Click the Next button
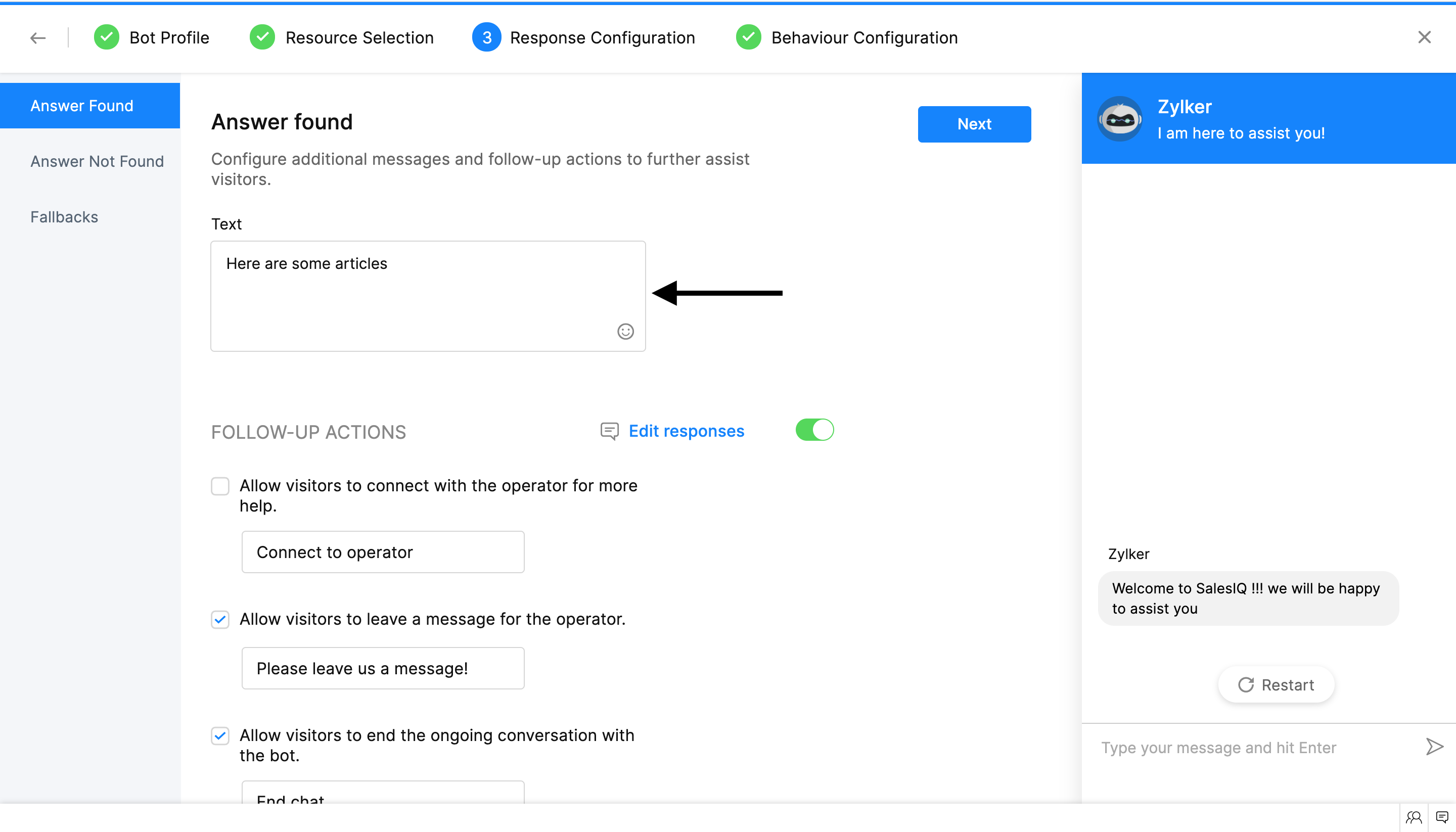 coord(974,124)
